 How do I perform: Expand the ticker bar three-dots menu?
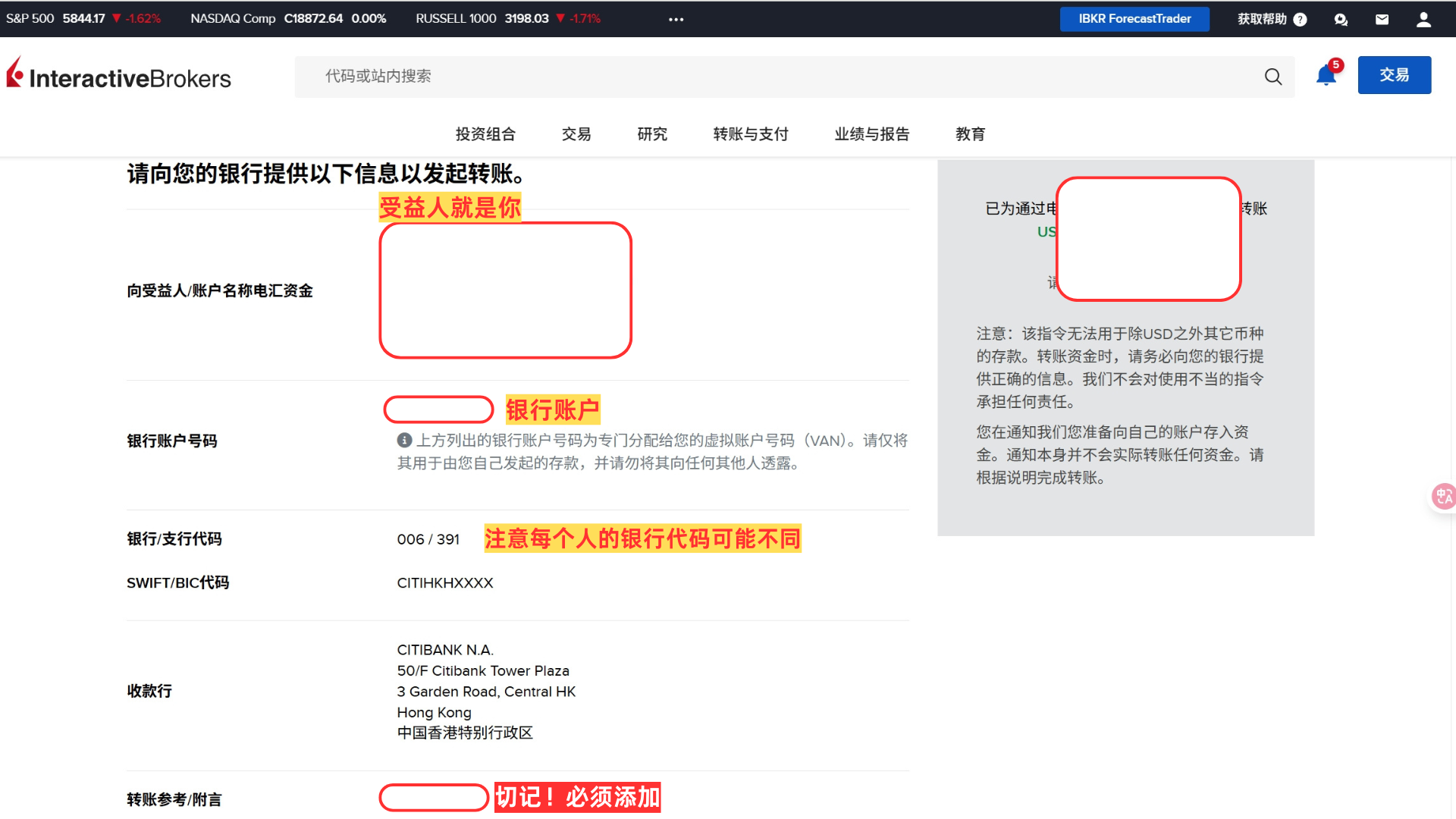676,19
